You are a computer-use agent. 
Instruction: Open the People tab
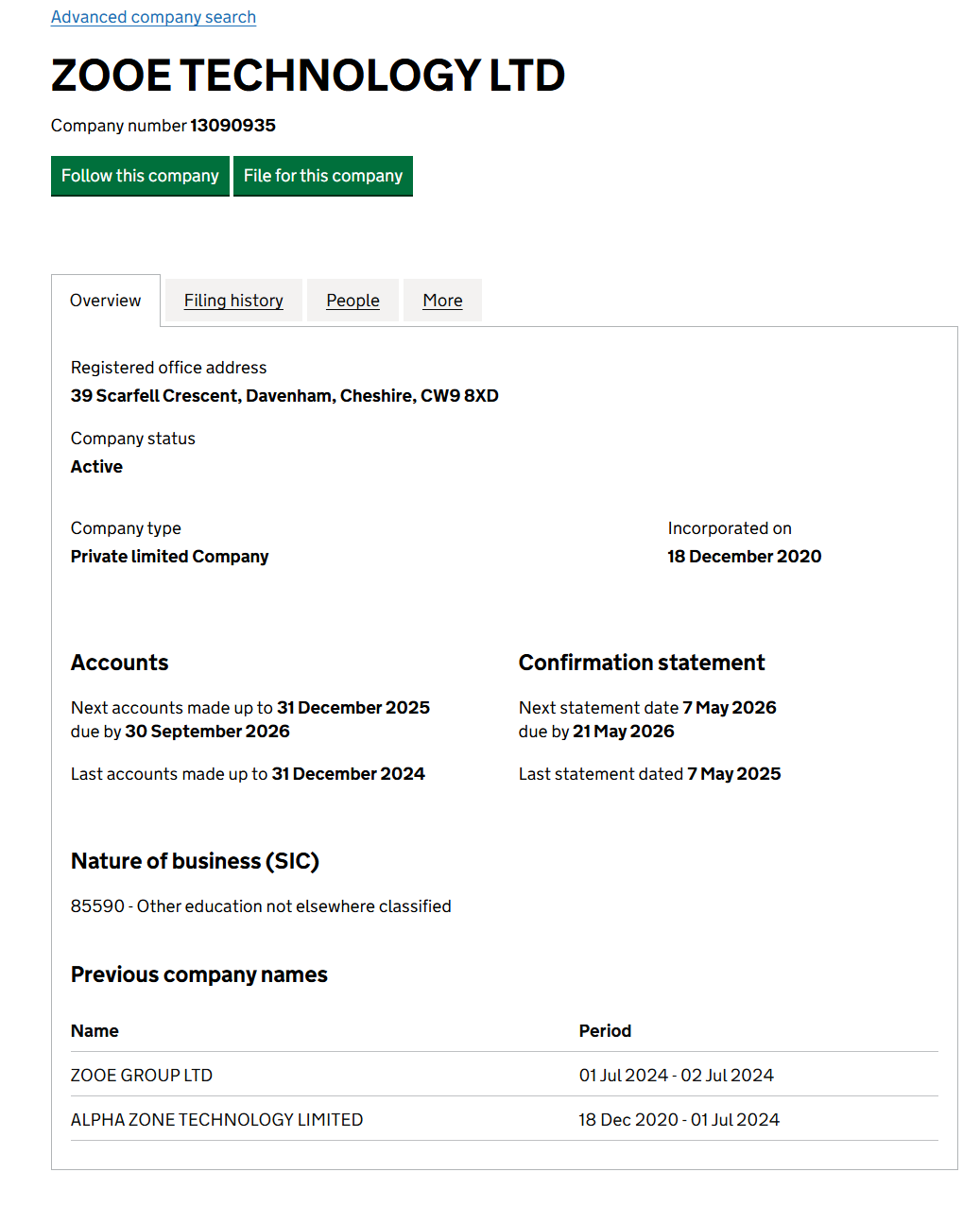point(352,301)
